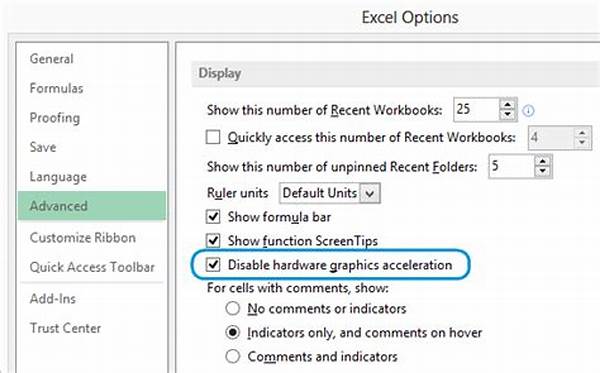Enable Quickly access Recent Workbooks checkbox
600x373 pixels.
[213, 137]
